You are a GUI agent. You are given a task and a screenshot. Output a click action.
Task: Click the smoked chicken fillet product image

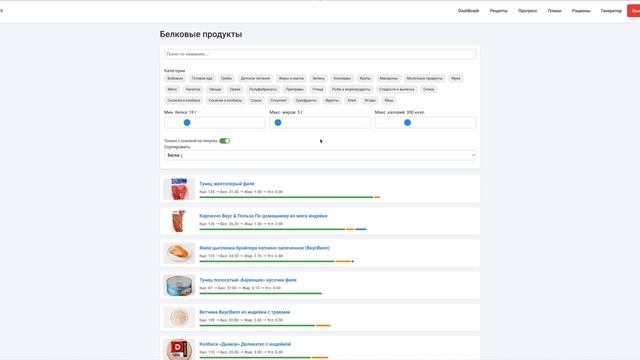[x=179, y=253]
